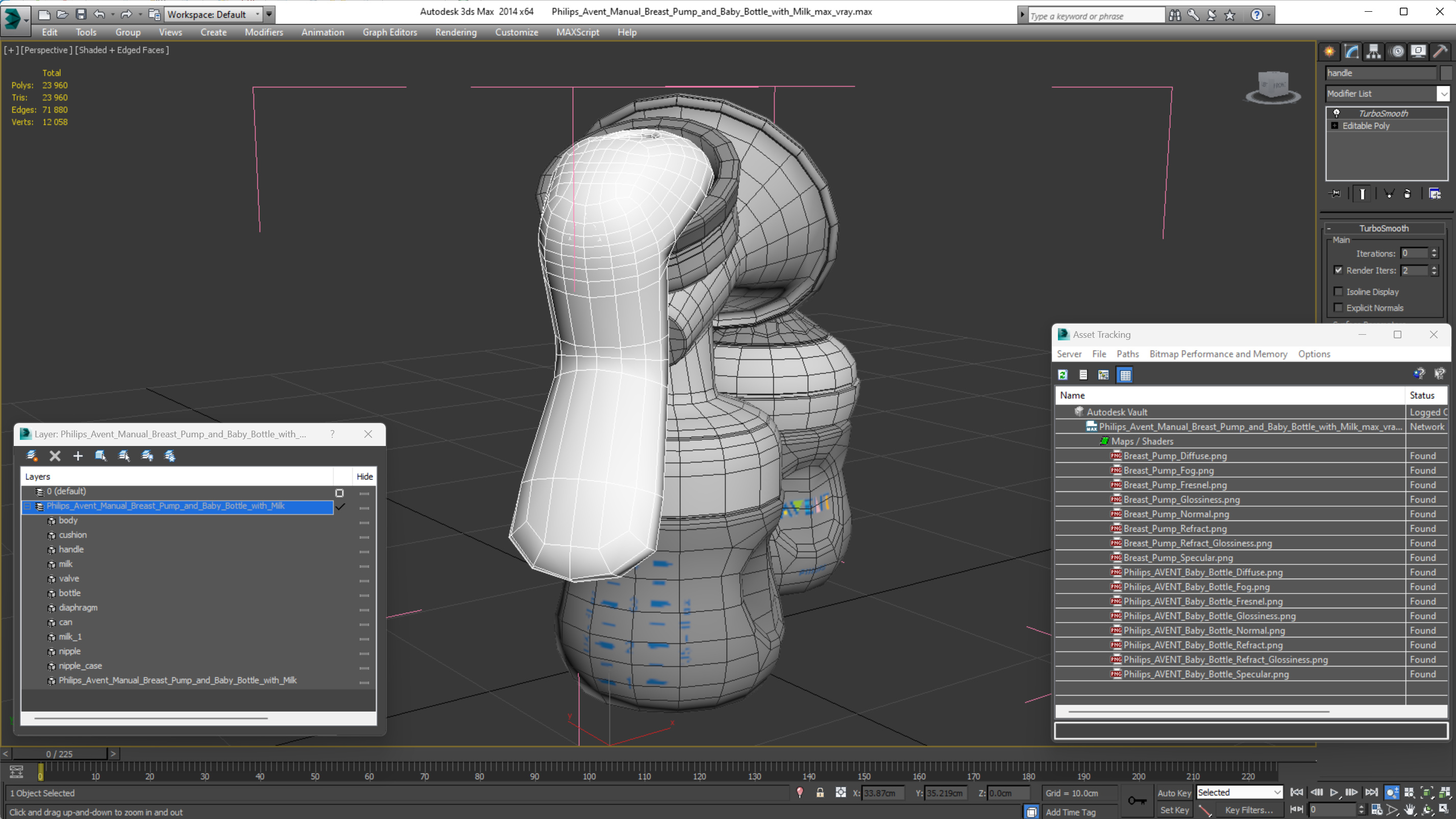1456x819 pixels.
Task: Click Remove modifier from stack trash icon
Action: 1407,193
